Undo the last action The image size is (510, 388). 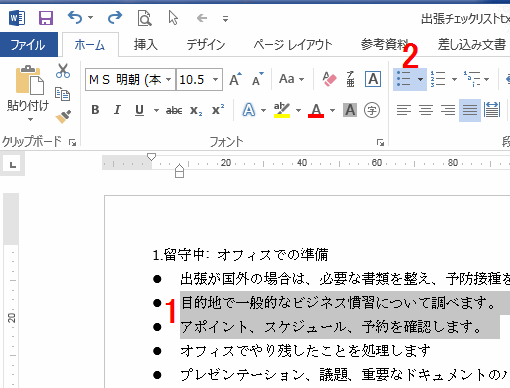tap(75, 17)
